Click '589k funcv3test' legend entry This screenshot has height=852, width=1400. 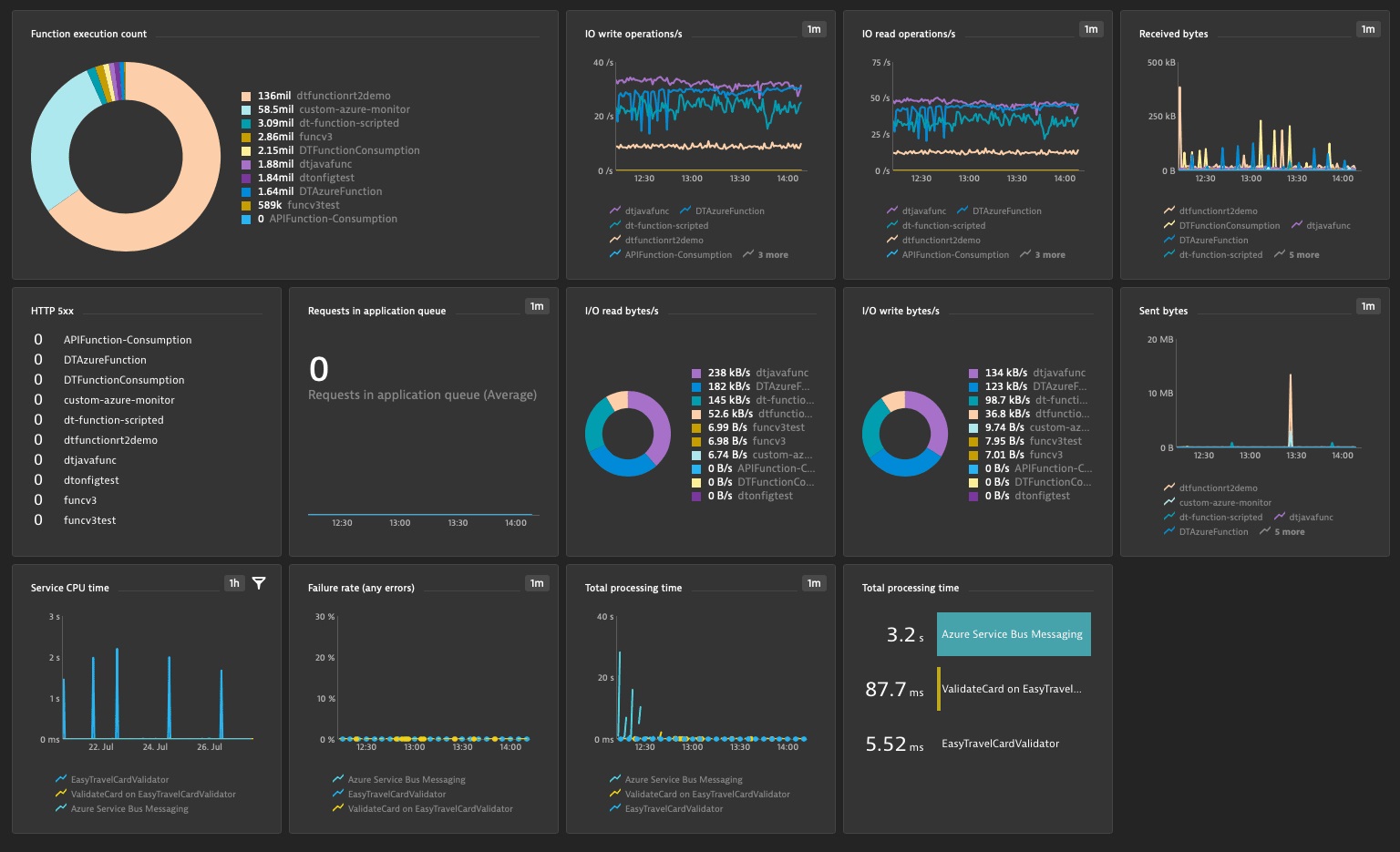coord(291,205)
